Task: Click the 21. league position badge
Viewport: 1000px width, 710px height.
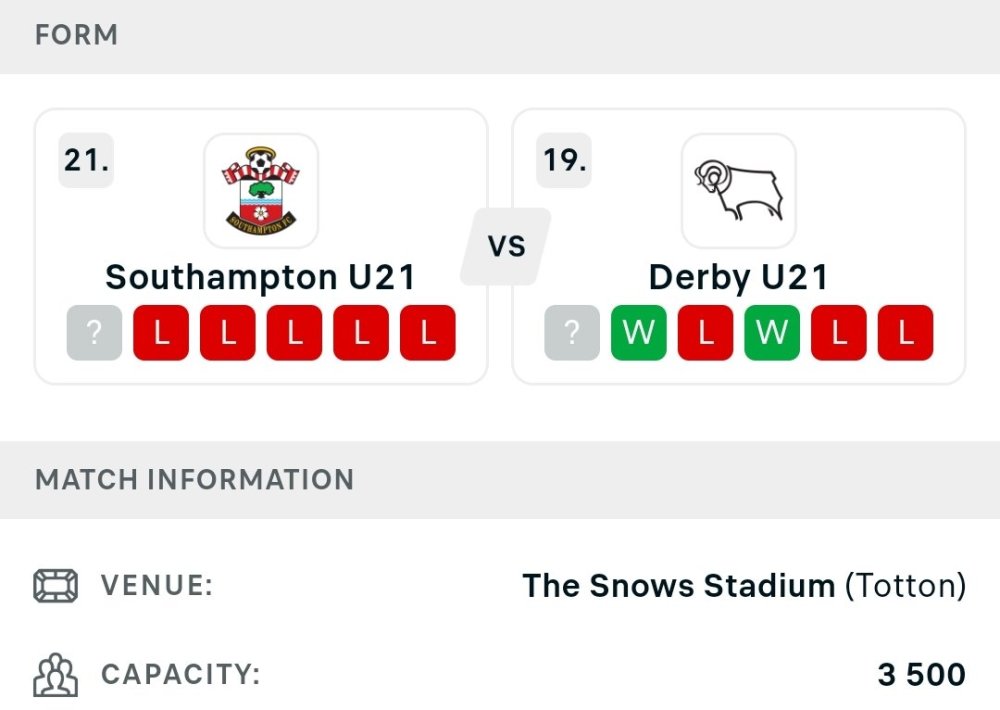Action: coord(86,160)
